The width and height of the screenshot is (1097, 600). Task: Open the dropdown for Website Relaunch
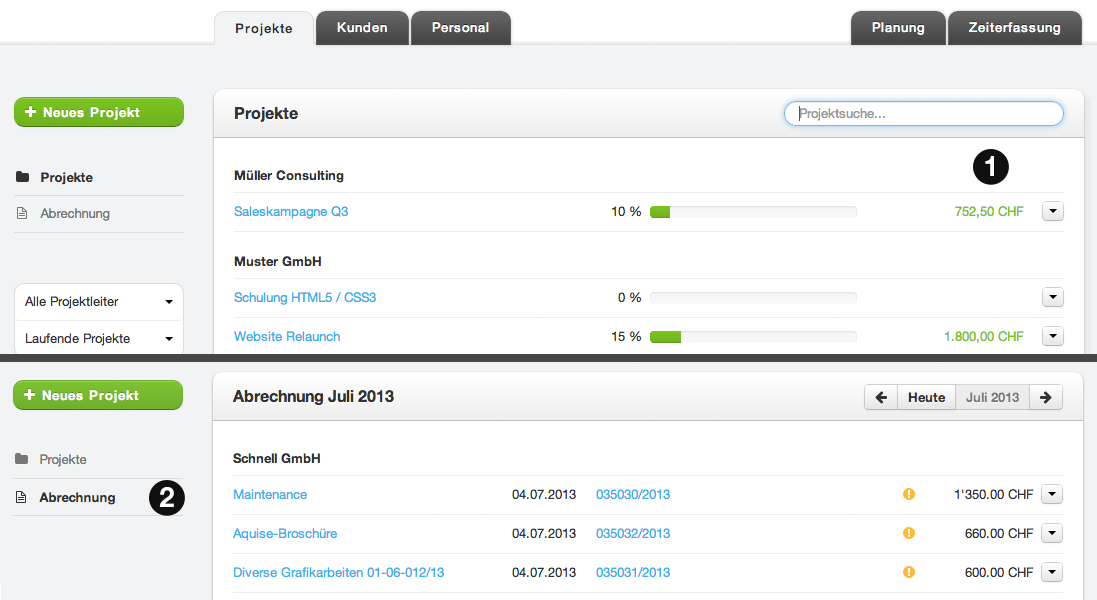tap(1053, 336)
